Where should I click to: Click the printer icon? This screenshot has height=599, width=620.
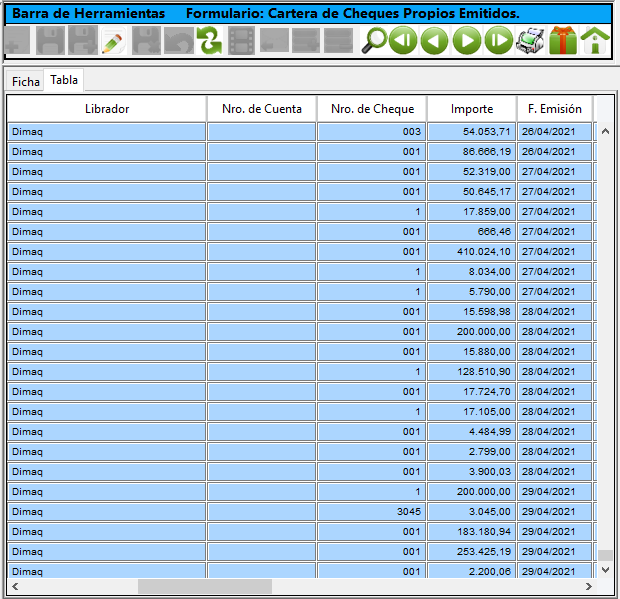tap(530, 40)
